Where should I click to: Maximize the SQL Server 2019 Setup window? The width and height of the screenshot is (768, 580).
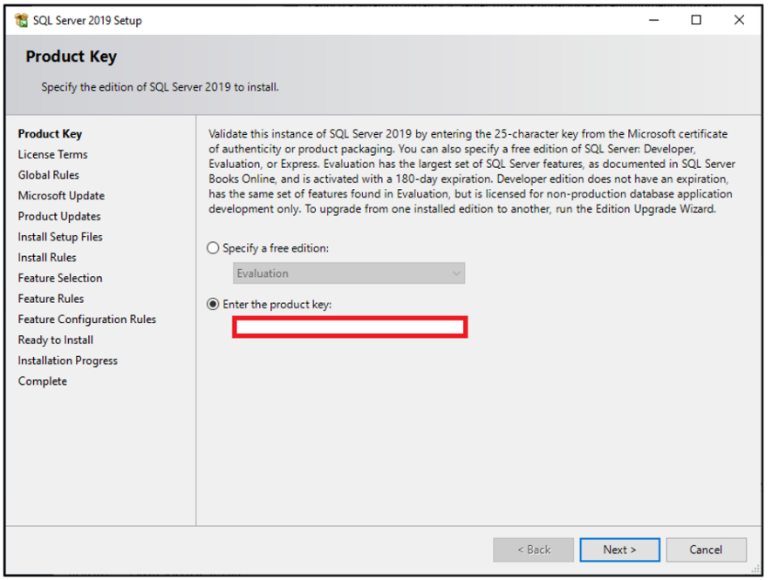(696, 20)
